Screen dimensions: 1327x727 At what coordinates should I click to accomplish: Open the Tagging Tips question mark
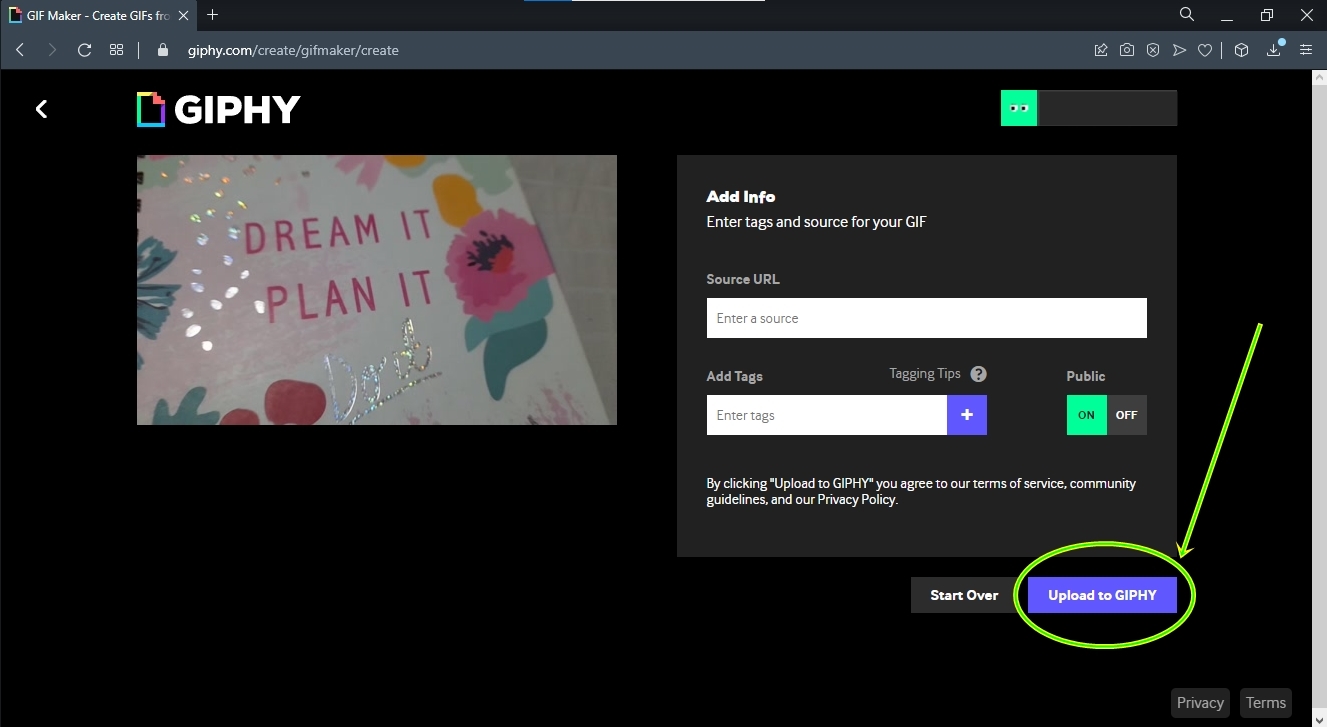click(979, 374)
